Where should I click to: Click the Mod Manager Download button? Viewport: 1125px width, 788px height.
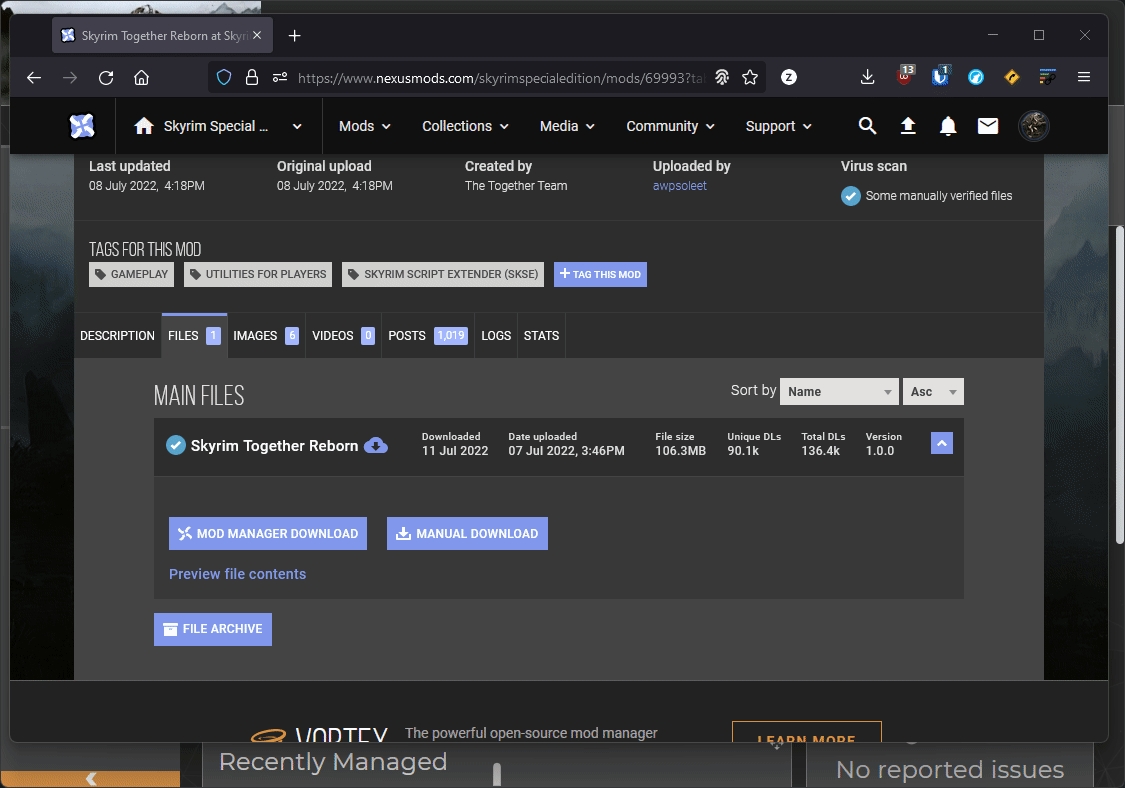pos(268,534)
